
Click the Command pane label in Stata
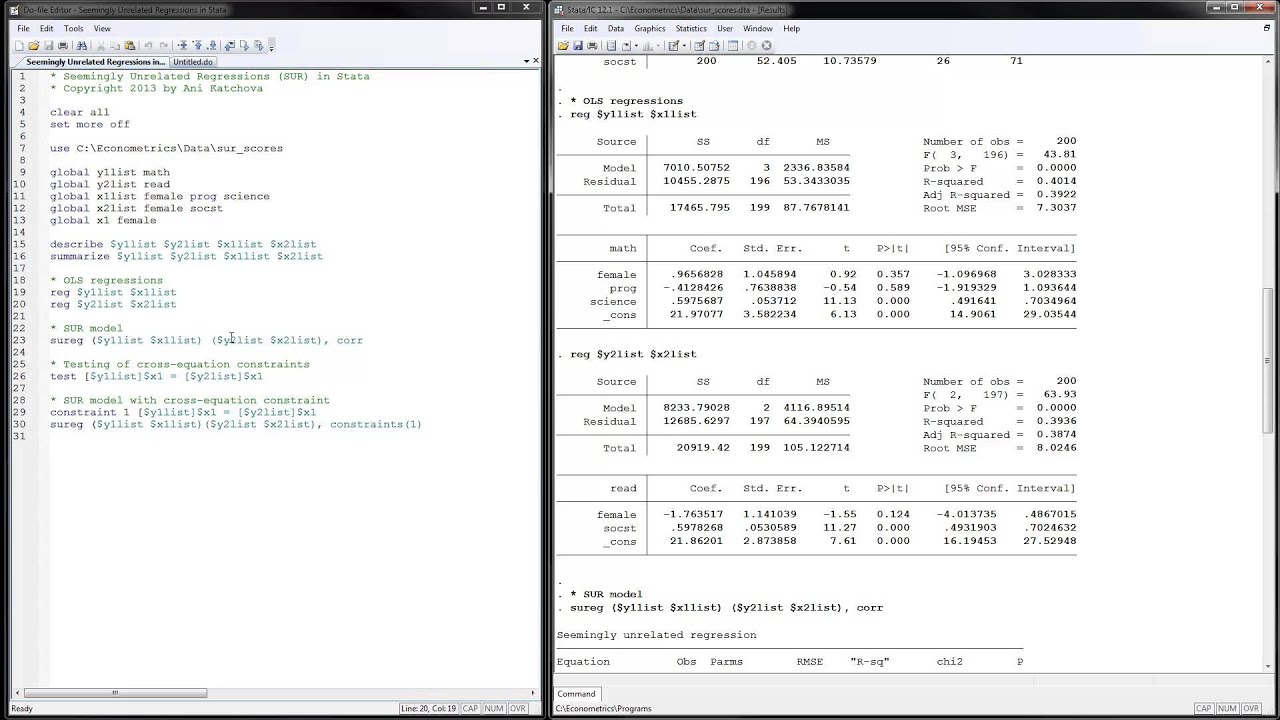pyautogui.click(x=576, y=694)
